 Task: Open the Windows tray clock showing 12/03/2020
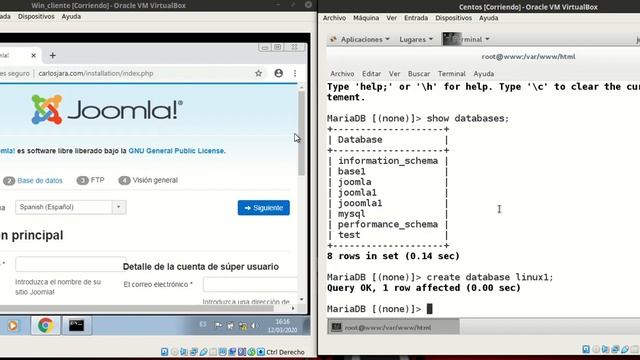[x=282, y=326]
